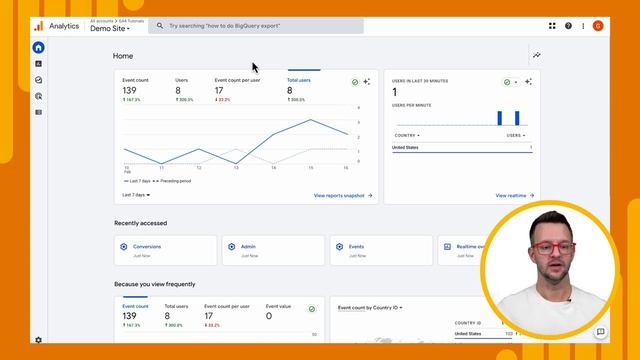Click the Realtime overview card icon
640x360 pixels.
(x=447, y=247)
